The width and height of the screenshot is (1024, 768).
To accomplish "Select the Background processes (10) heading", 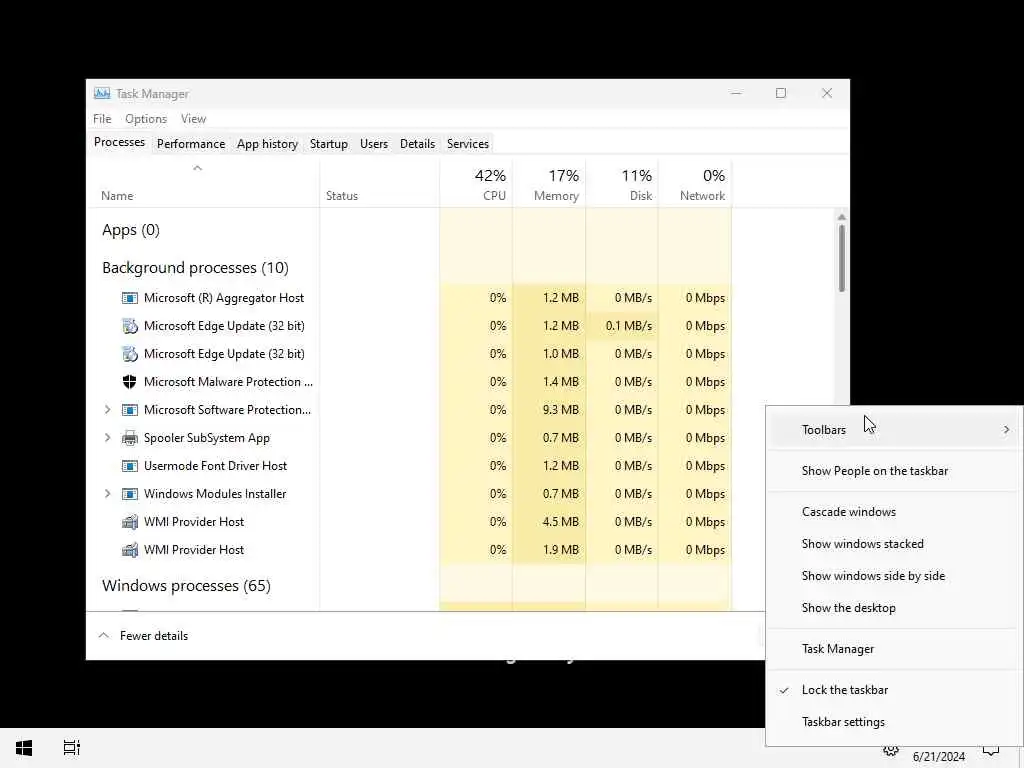I will coord(195,268).
